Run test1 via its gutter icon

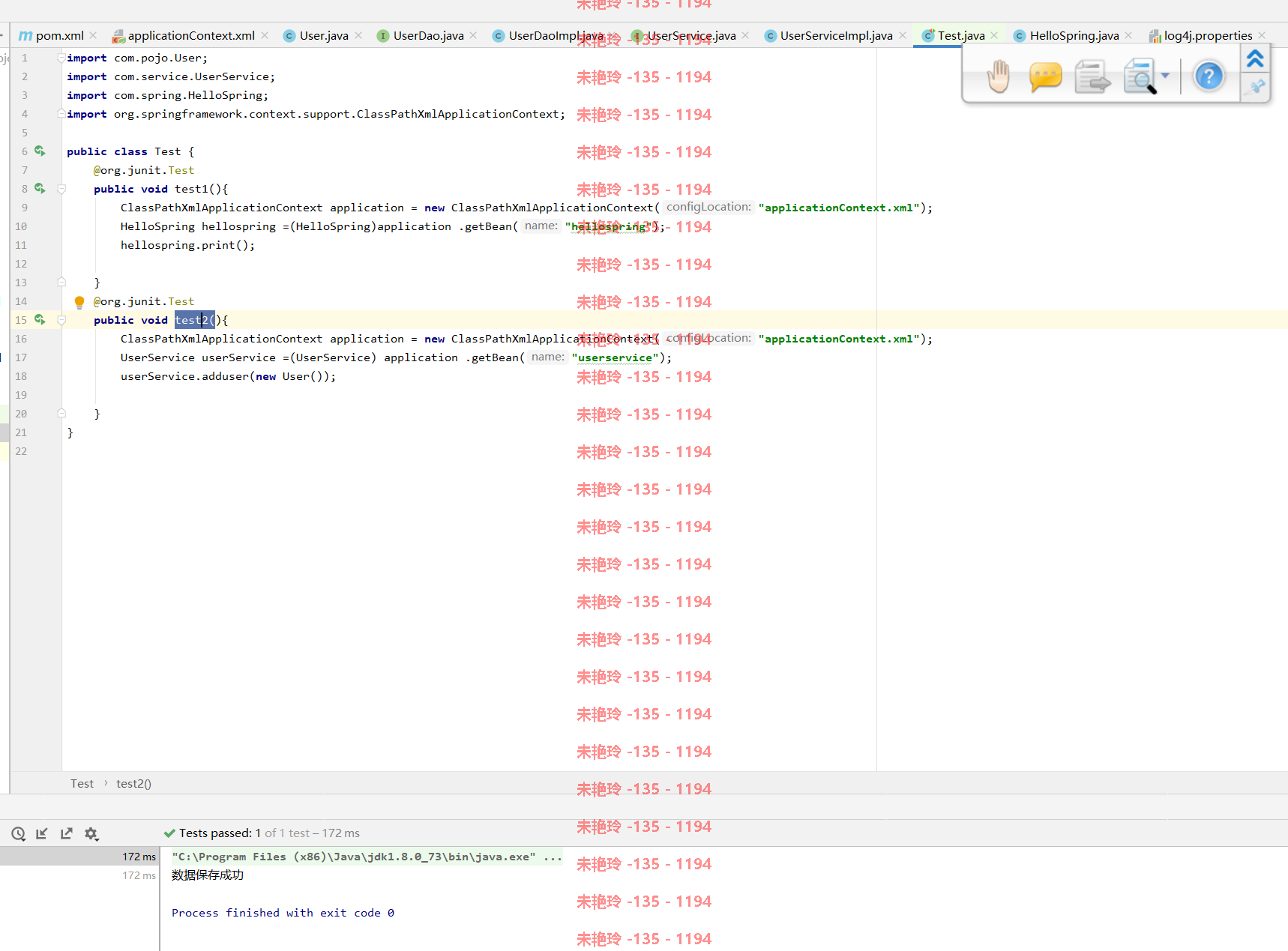coord(40,189)
